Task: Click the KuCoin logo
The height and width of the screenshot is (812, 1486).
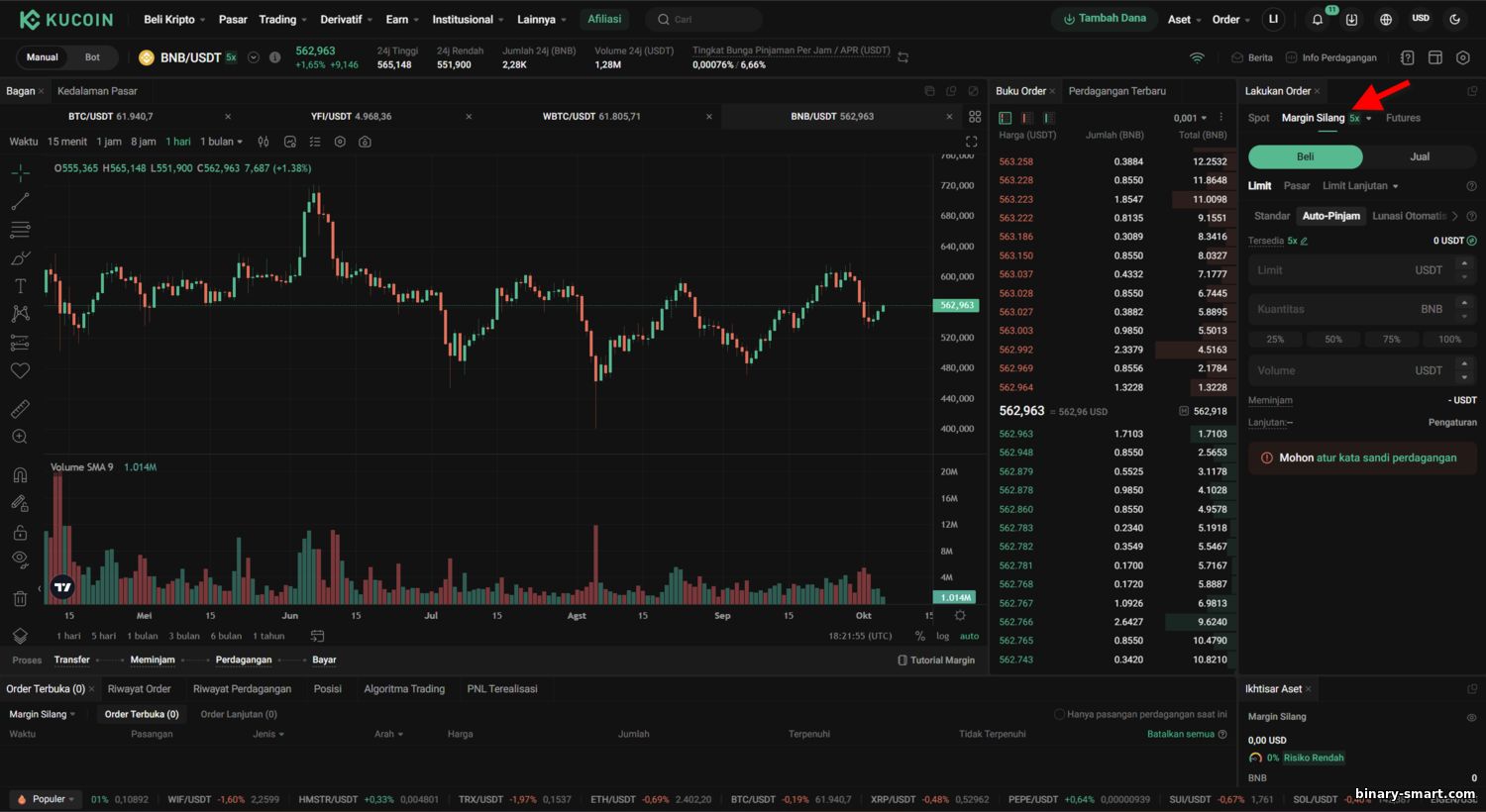Action: coord(66,19)
